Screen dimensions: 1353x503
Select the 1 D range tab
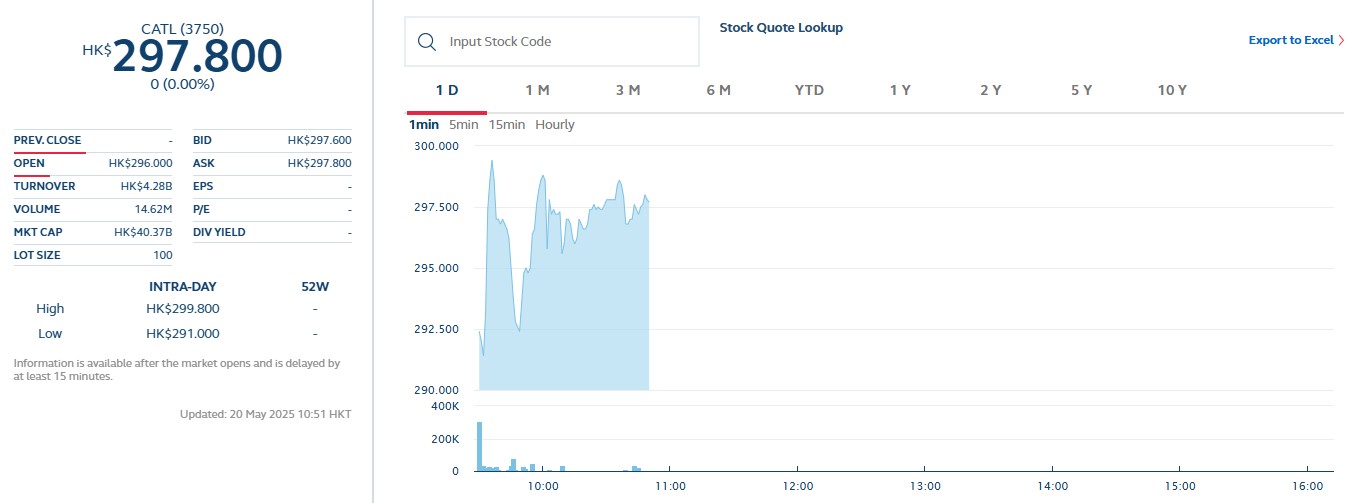coord(446,90)
